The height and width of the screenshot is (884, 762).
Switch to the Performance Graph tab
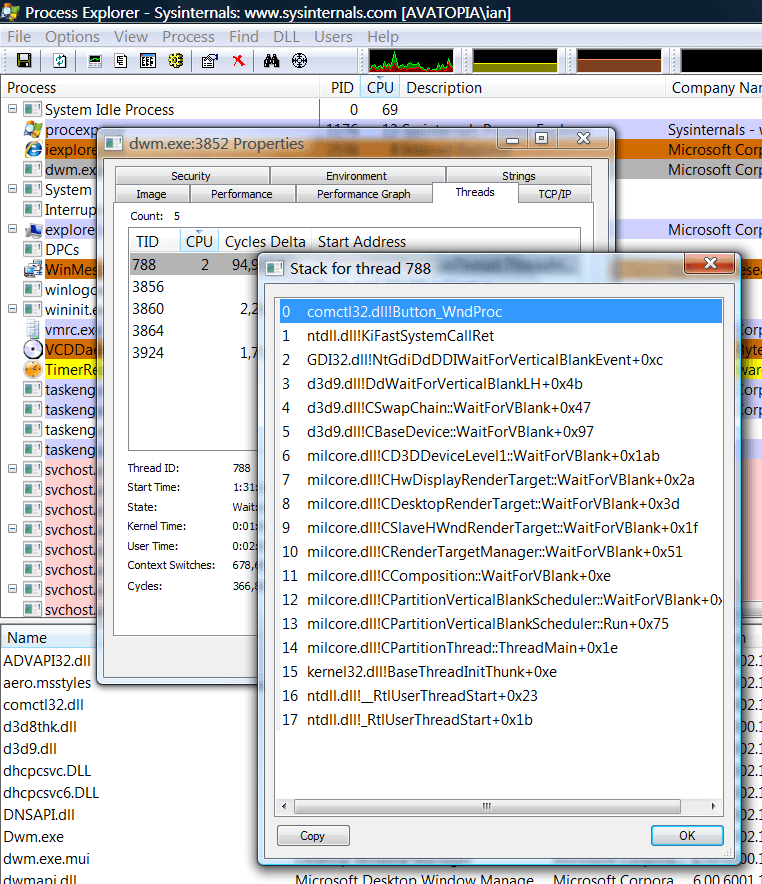[363, 194]
